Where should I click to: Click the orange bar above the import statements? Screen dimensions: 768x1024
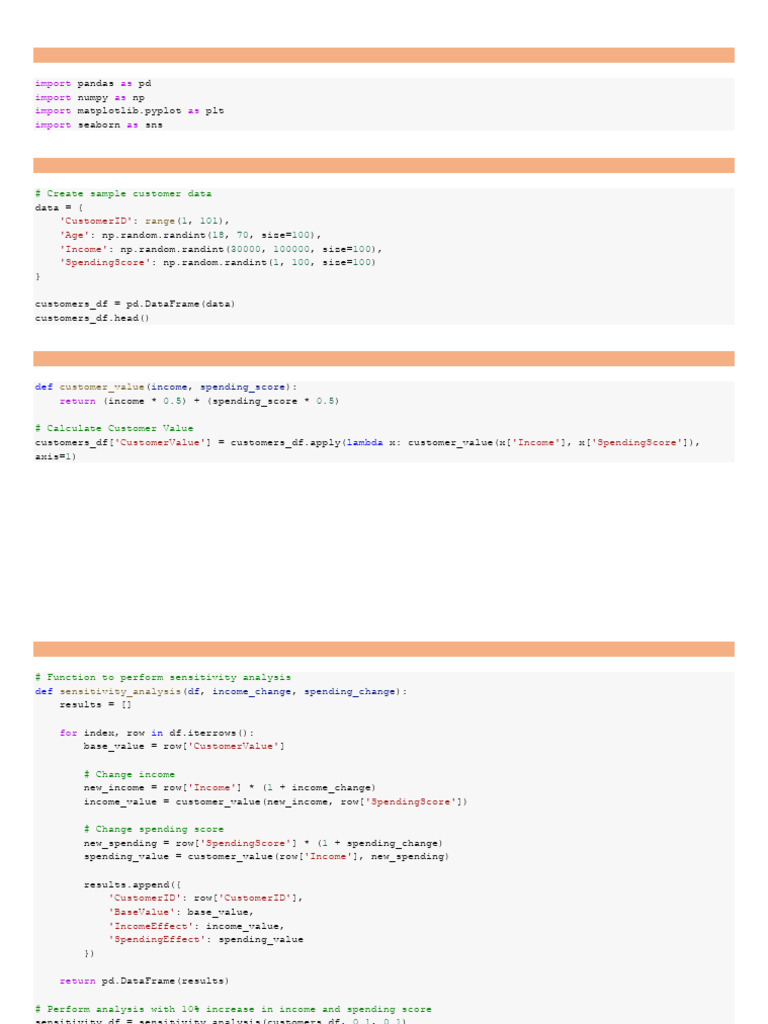coord(384,55)
